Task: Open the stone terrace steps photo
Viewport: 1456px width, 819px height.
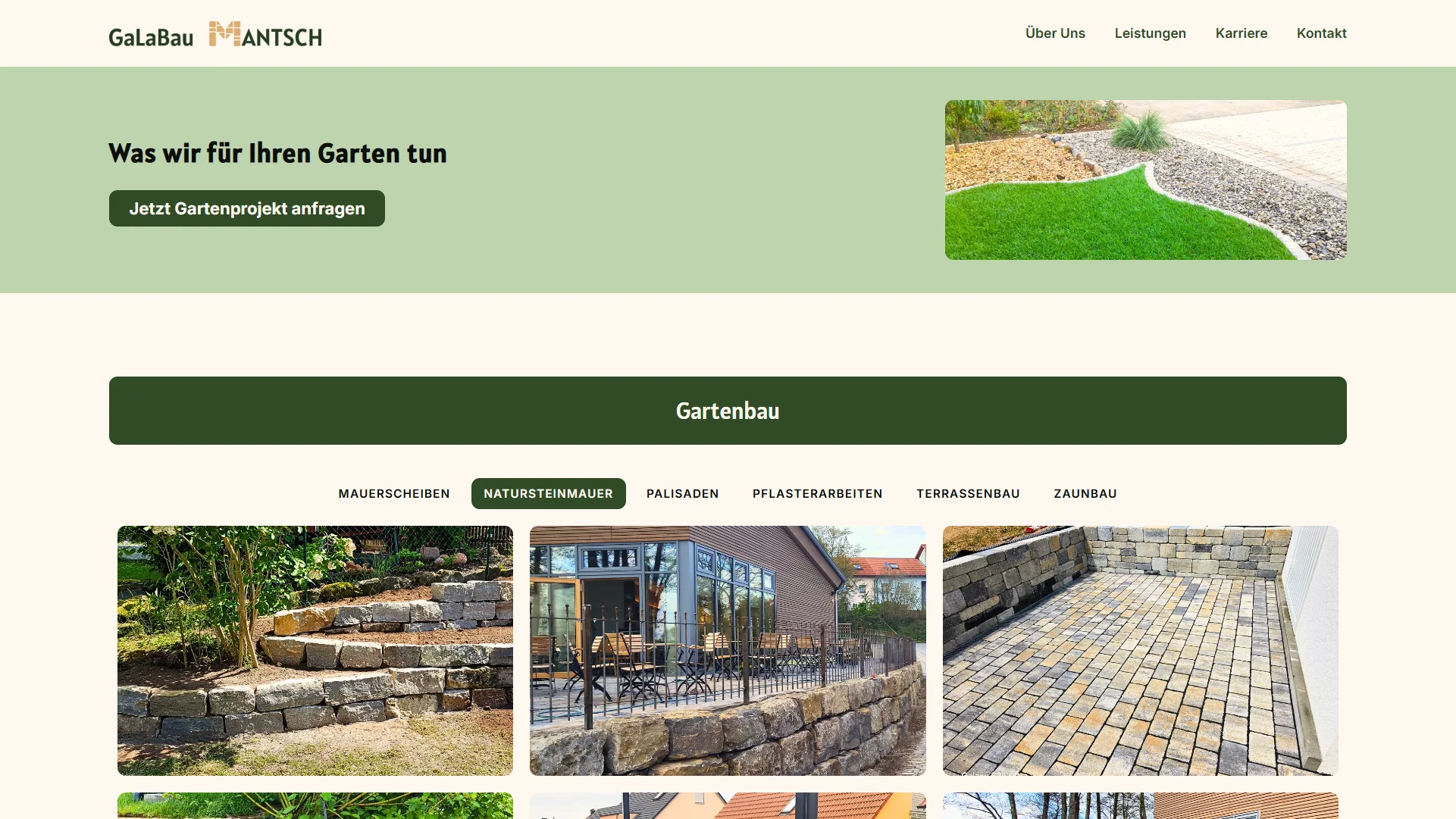Action: point(315,651)
